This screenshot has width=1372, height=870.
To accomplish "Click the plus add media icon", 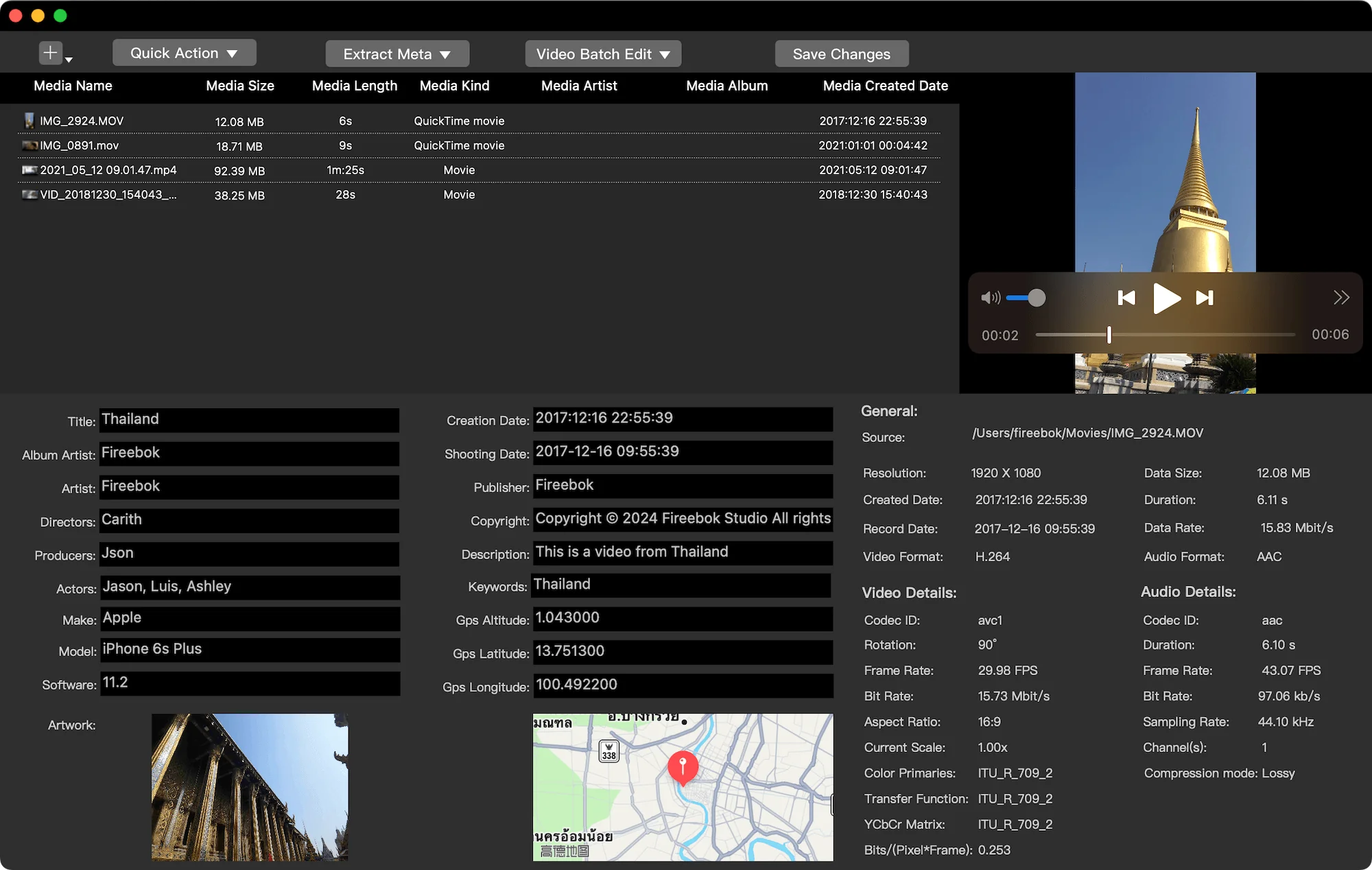I will 50,53.
